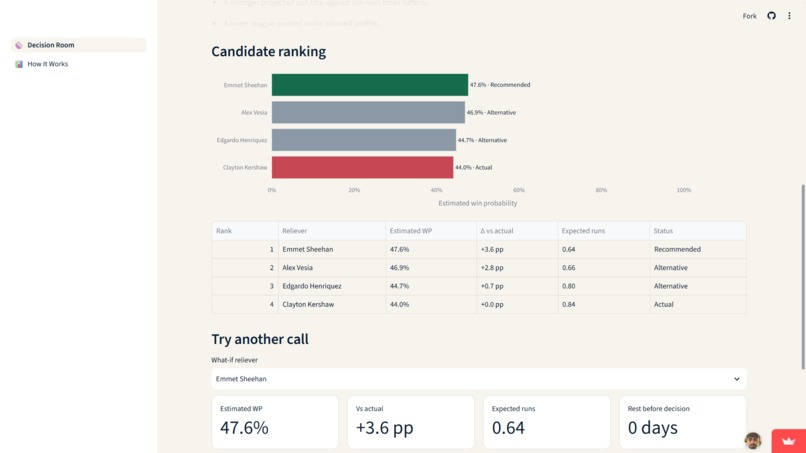This screenshot has width=806, height=453.
Task: Click the green Emmet Sheehan bar
Action: pyautogui.click(x=370, y=85)
